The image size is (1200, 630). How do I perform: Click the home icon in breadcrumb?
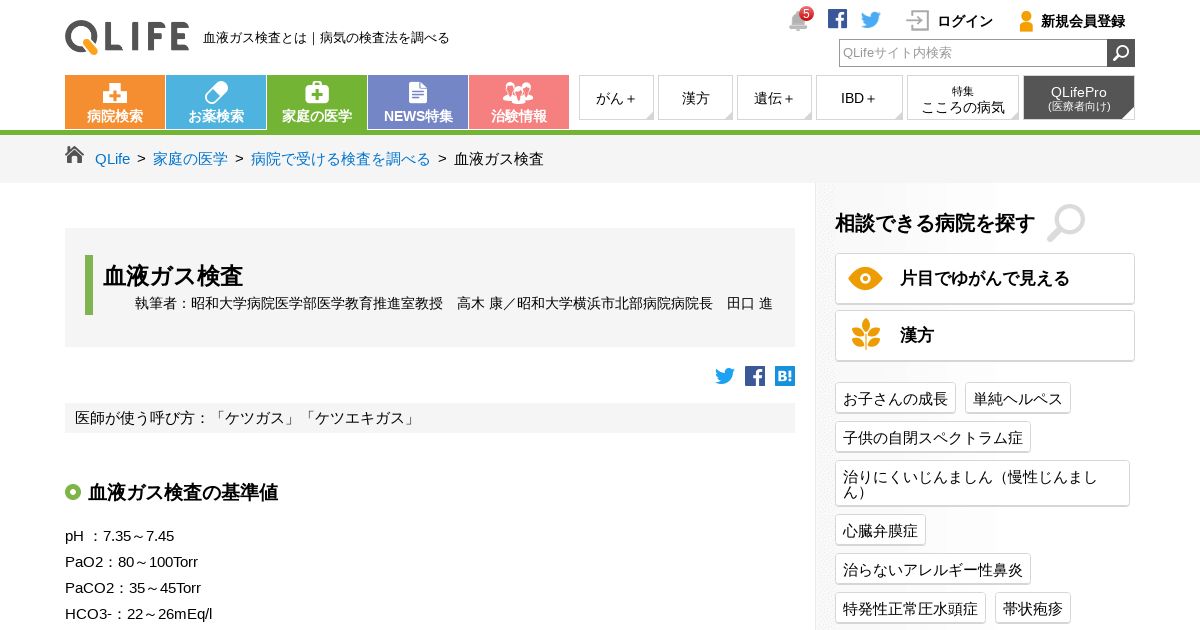74,155
